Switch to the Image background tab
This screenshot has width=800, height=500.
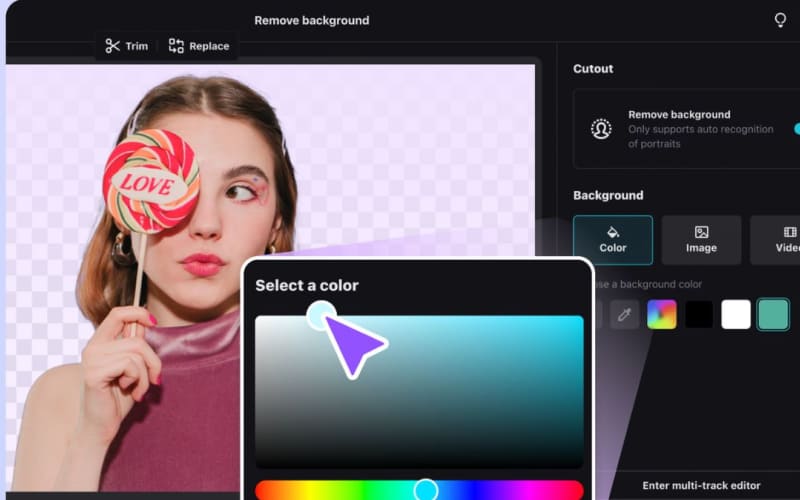701,240
